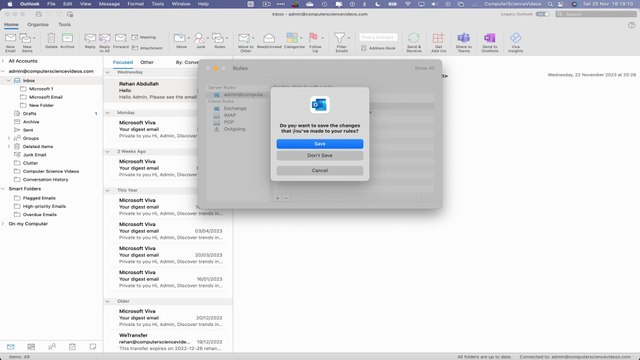Click the Read/Unread open envelope icon
Screen dimensions: 640x360
269,38
